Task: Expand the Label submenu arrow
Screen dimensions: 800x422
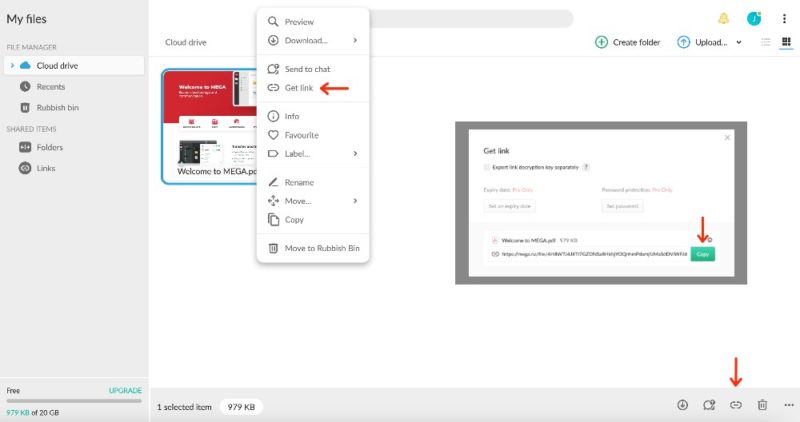Action: pos(355,154)
